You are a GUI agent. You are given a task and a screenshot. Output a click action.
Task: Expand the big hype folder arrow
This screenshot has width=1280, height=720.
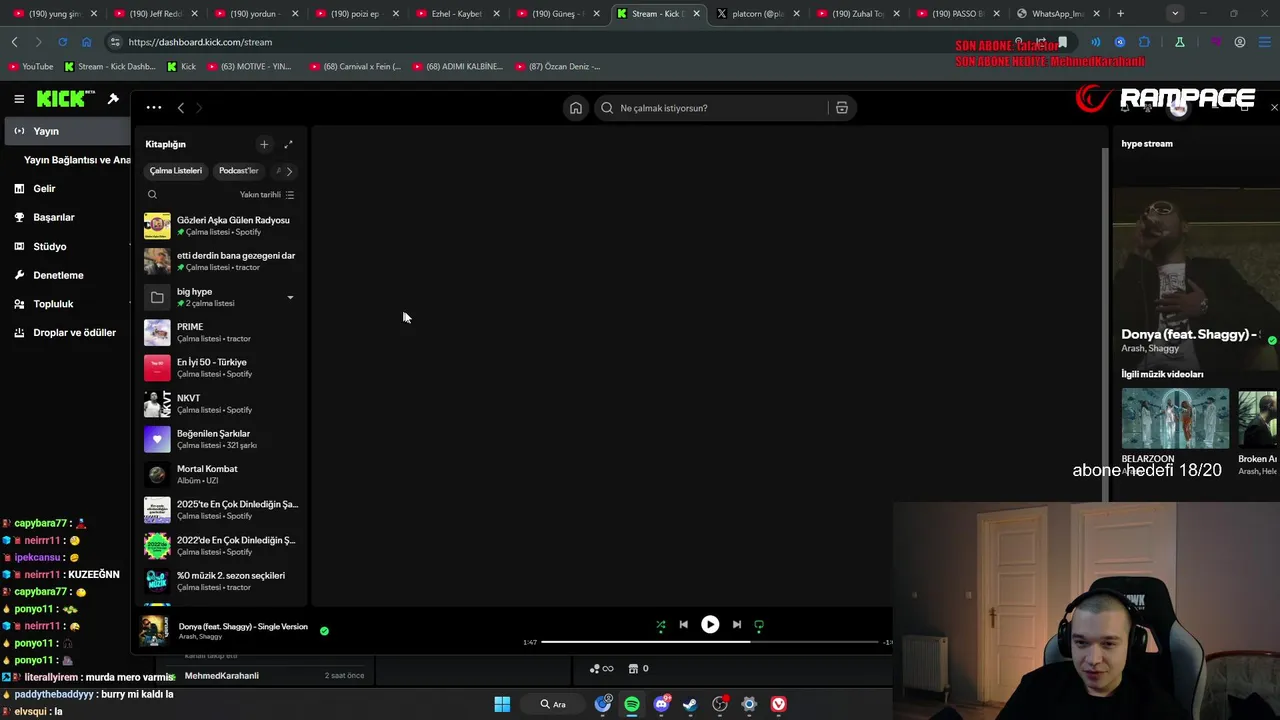(290, 297)
